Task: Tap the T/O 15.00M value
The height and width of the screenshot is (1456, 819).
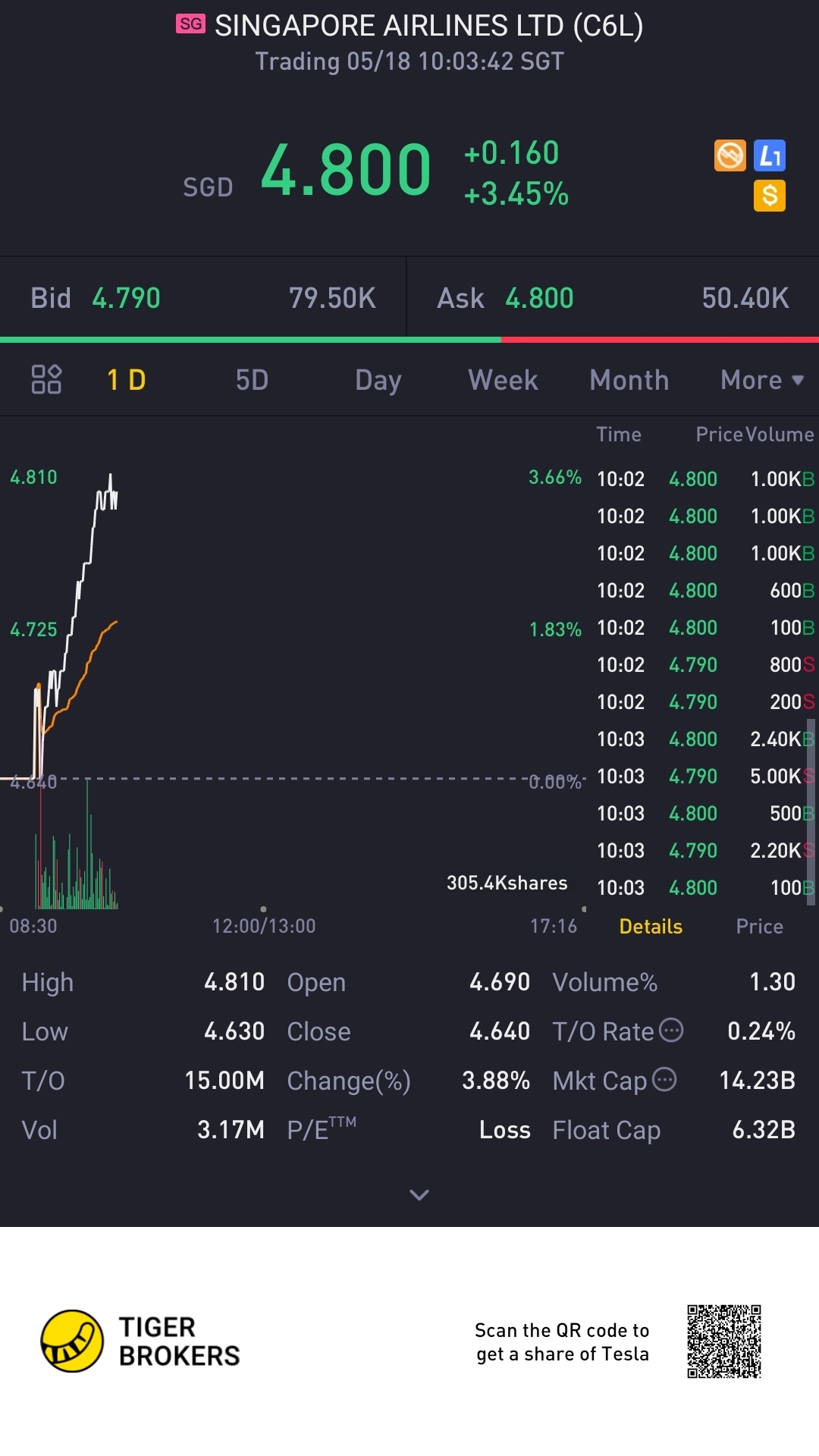Action: [x=224, y=1081]
